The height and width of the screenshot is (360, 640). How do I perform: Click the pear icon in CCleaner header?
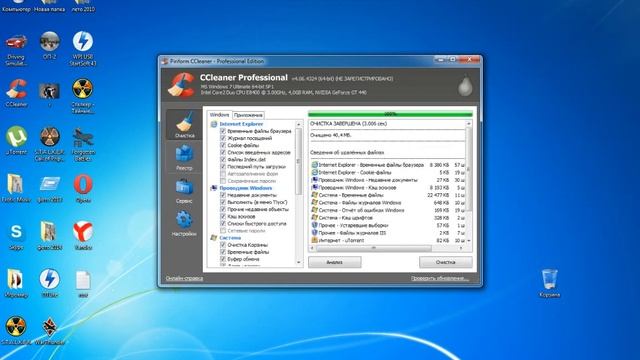click(x=465, y=86)
